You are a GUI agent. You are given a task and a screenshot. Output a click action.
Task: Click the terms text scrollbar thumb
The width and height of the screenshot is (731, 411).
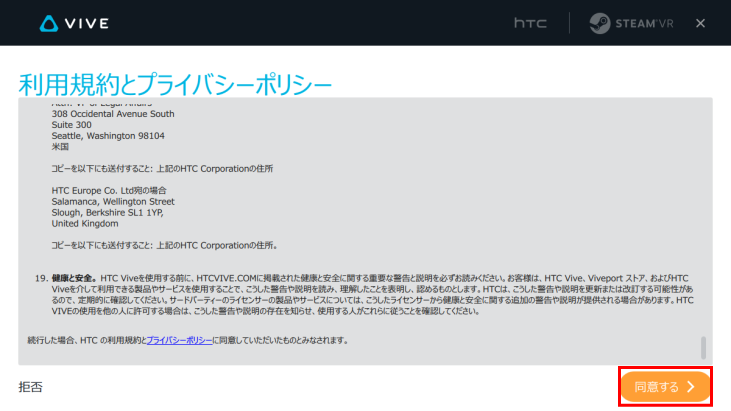pos(703,348)
